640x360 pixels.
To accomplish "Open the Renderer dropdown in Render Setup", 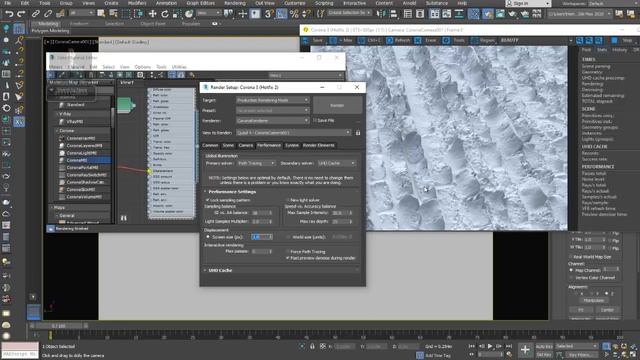I will 273,120.
